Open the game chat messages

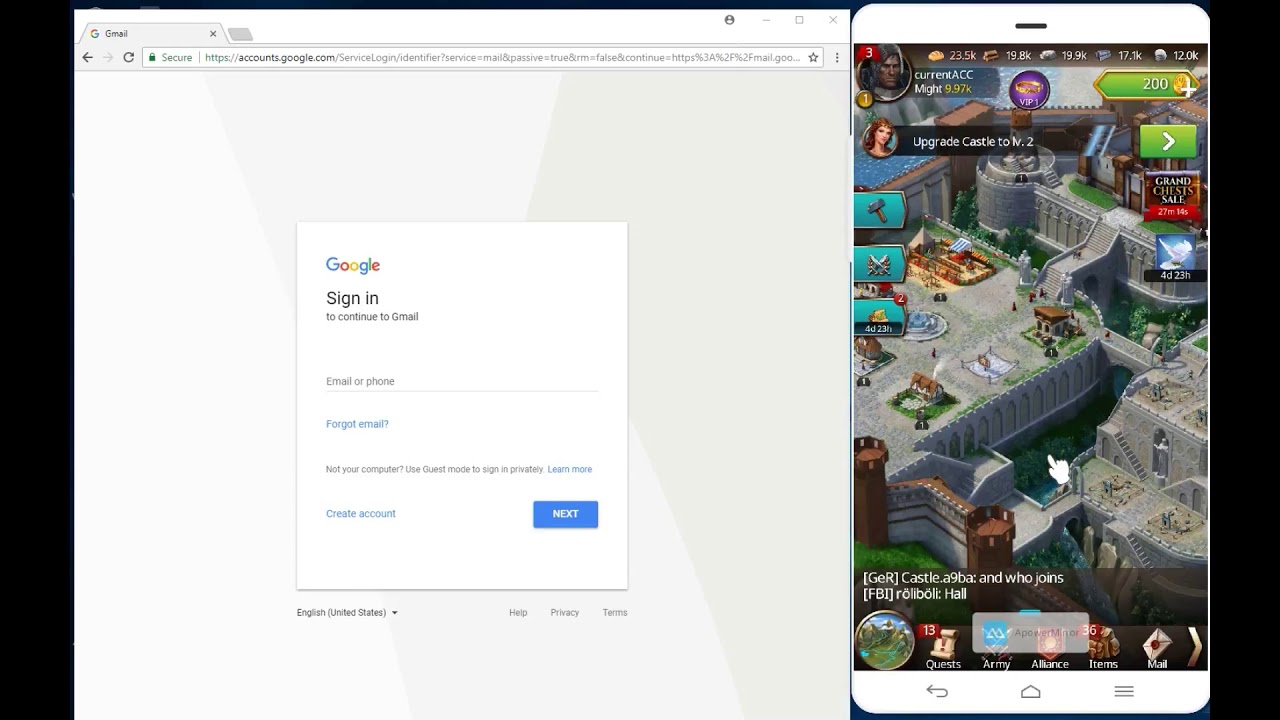point(1030,585)
